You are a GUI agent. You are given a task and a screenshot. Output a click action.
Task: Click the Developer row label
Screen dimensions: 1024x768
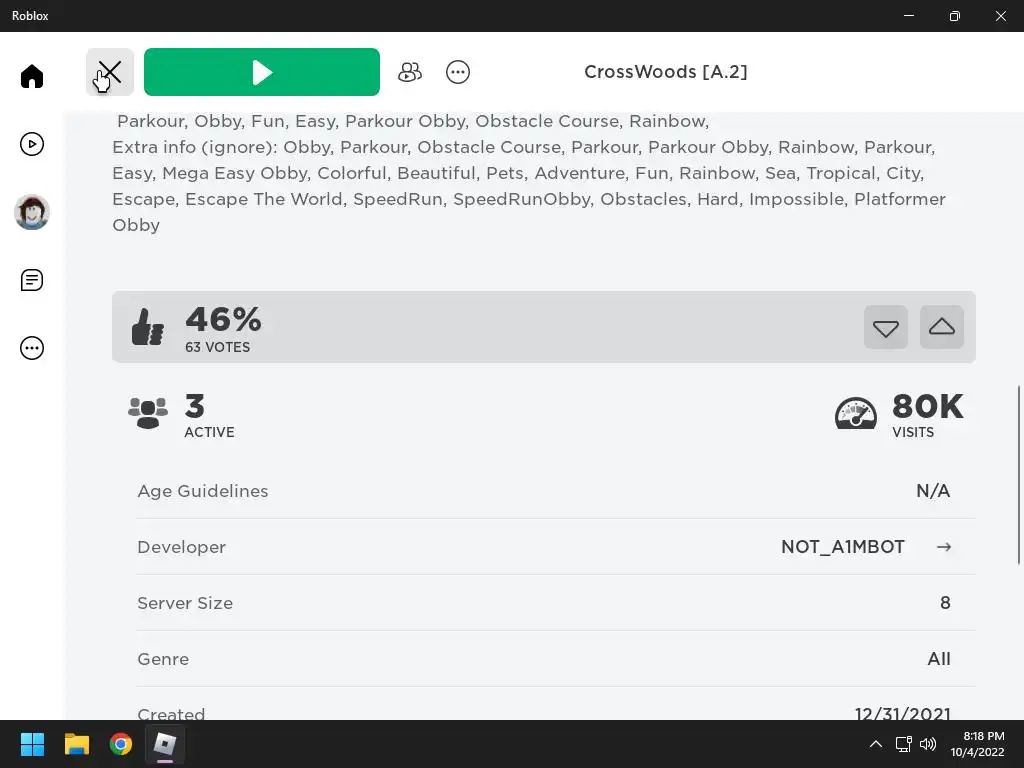click(182, 547)
